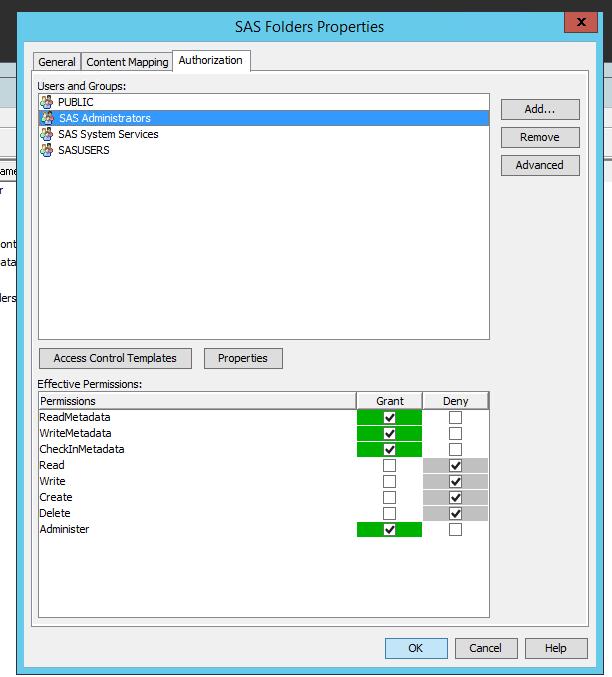Image resolution: width=612 pixels, height=677 pixels.
Task: Open Access Control Templates
Action: click(x=115, y=358)
